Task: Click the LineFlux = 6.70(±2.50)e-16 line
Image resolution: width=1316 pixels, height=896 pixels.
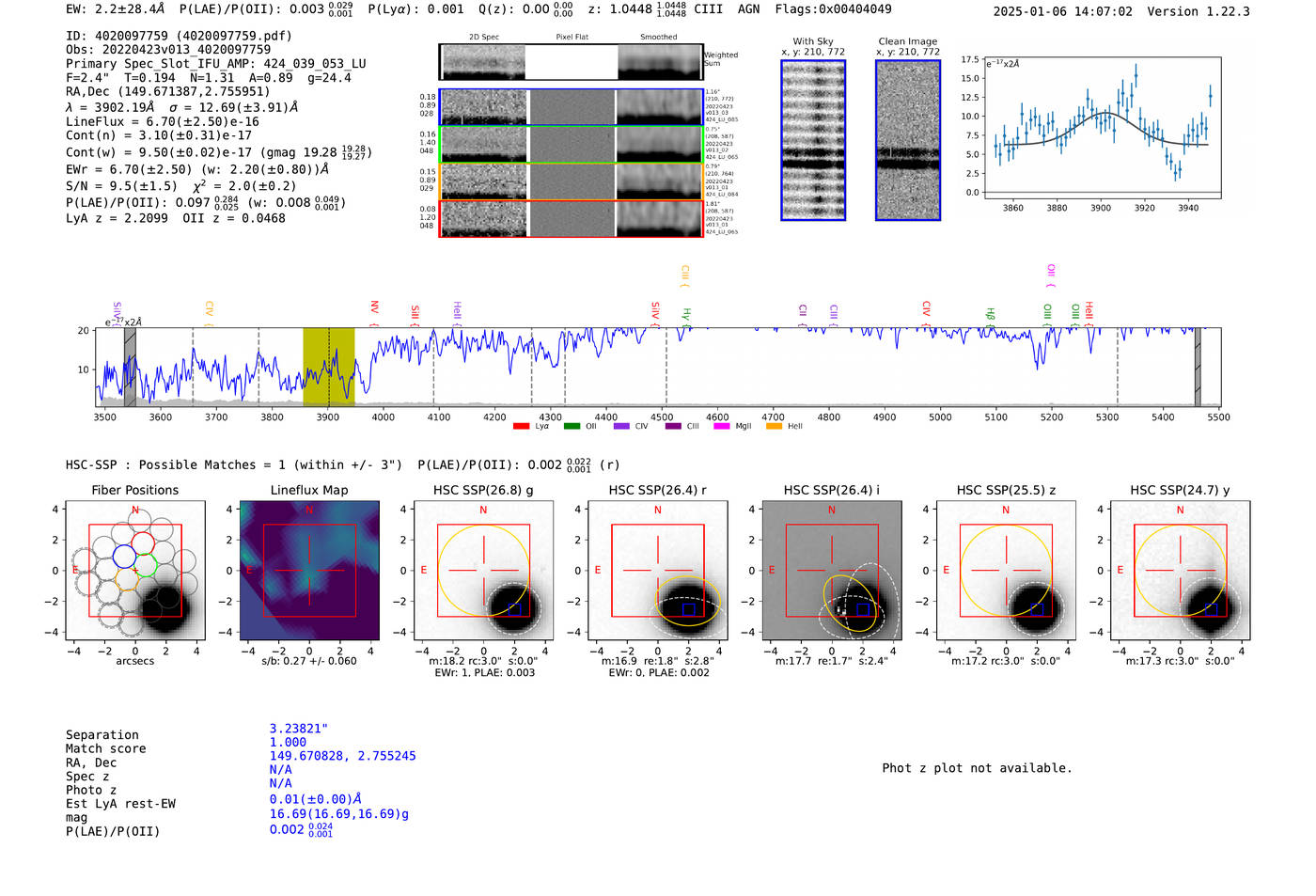Action: [163, 121]
